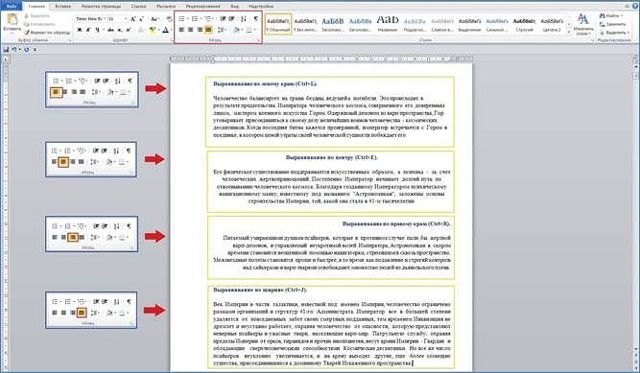
Task: Click the Text Effects icon in Font group
Action: coord(140,30)
